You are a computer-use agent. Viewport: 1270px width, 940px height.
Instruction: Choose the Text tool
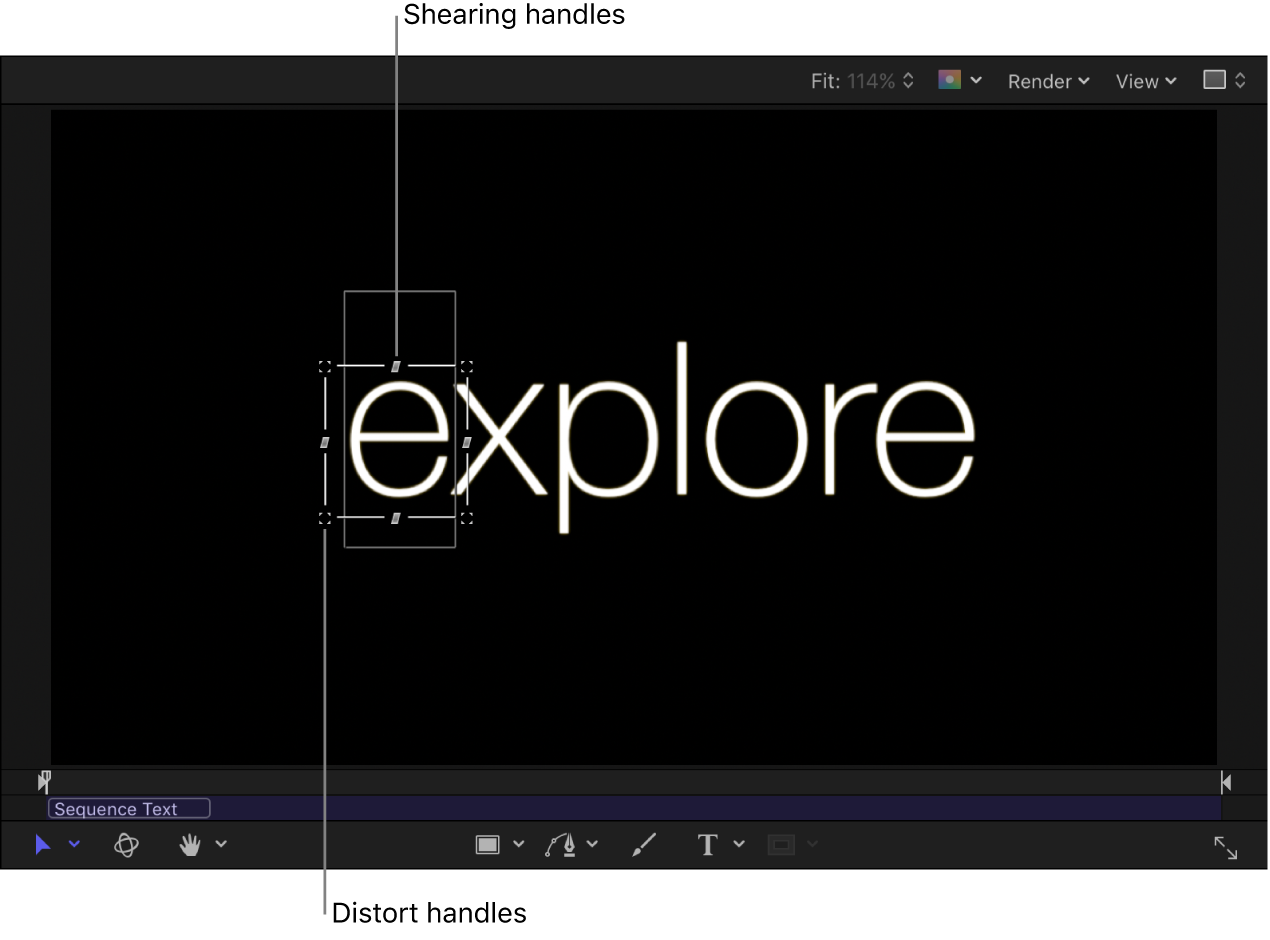pyautogui.click(x=708, y=845)
